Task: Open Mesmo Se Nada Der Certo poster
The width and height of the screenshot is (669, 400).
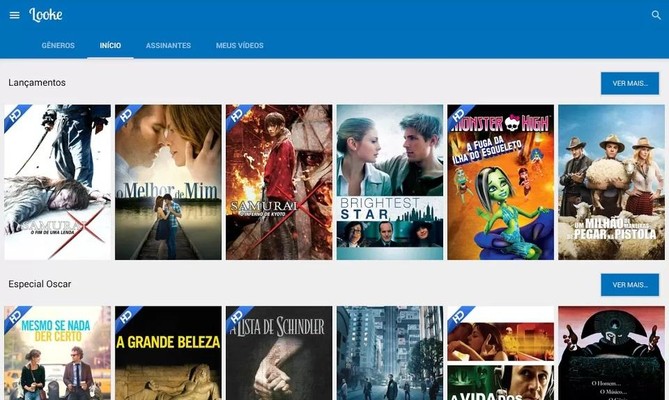Action: pos(58,353)
